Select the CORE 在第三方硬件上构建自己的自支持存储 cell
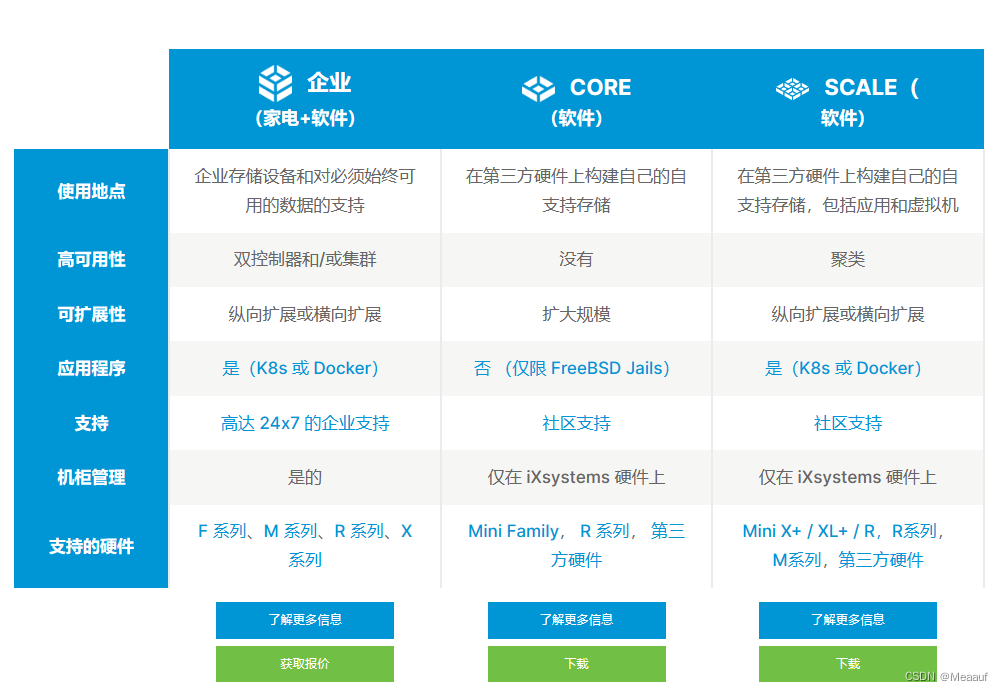Image resolution: width=1003 pixels, height=691 pixels. 576,191
